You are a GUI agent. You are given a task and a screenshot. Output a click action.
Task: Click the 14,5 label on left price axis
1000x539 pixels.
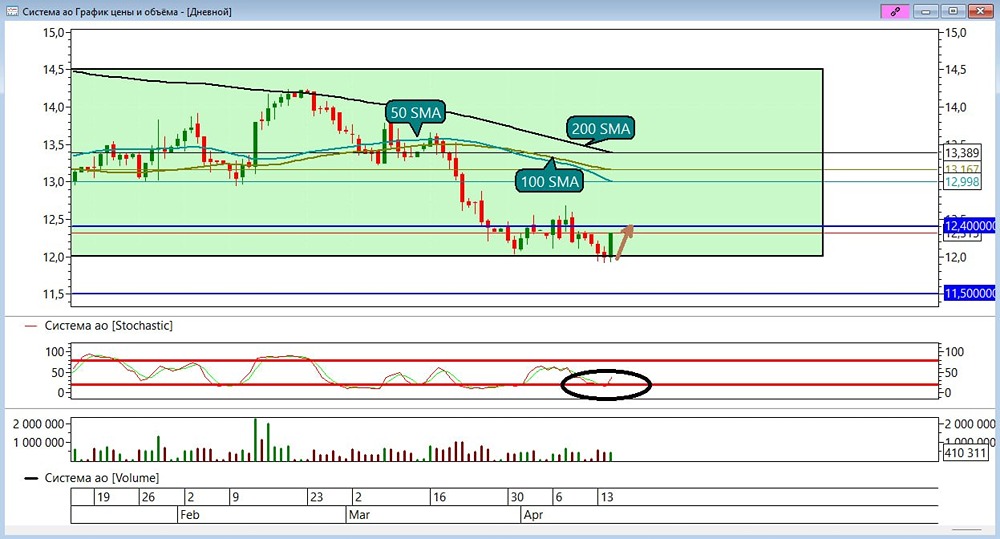(54, 70)
